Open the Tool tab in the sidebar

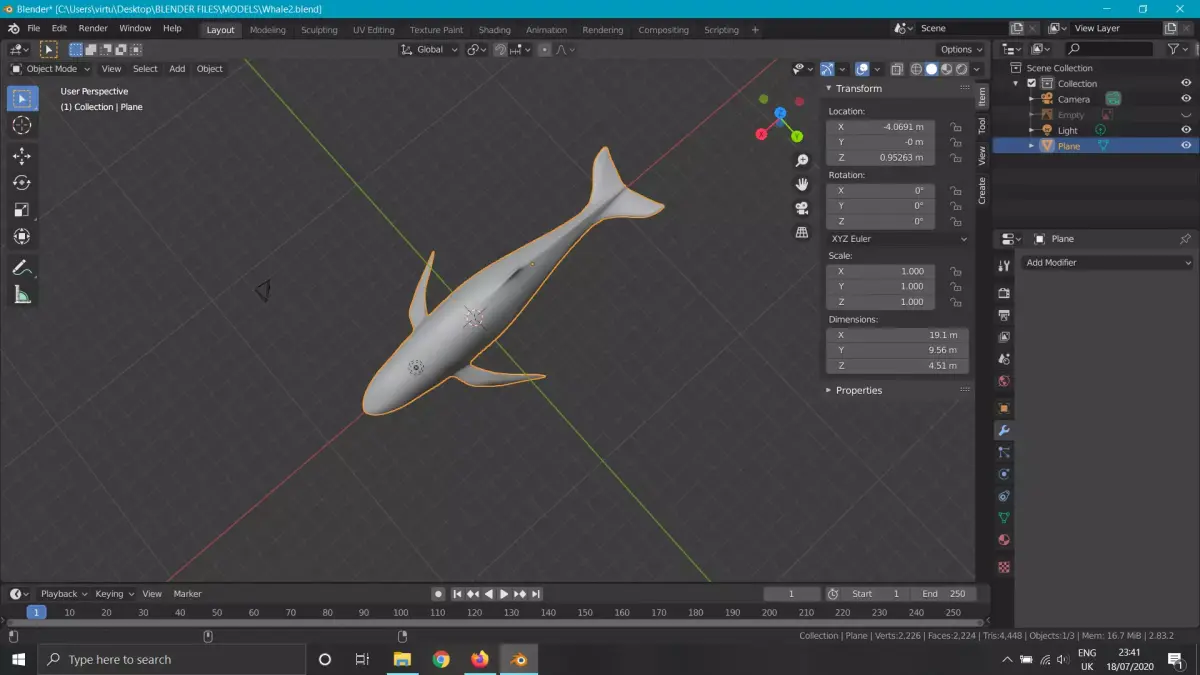pos(982,125)
